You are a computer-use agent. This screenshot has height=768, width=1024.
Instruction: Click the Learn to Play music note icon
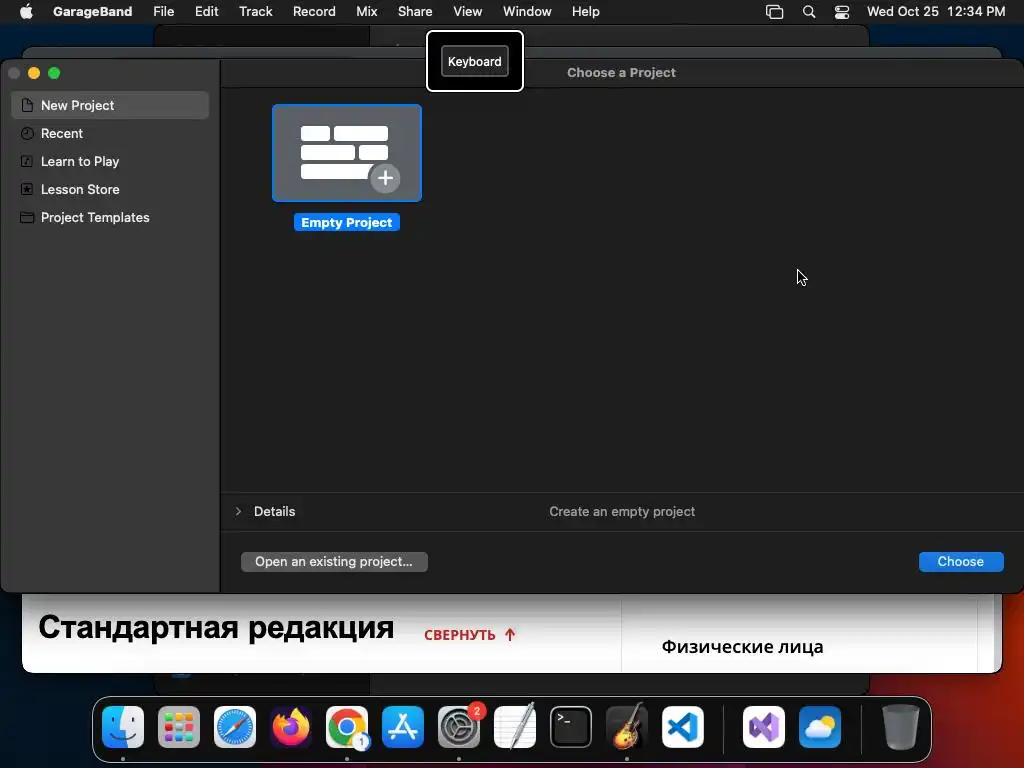(27, 161)
